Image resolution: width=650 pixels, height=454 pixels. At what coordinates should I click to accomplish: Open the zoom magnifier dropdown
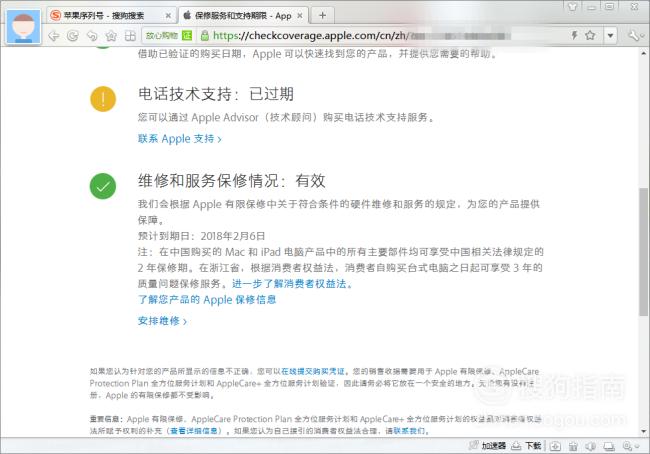[631, 446]
